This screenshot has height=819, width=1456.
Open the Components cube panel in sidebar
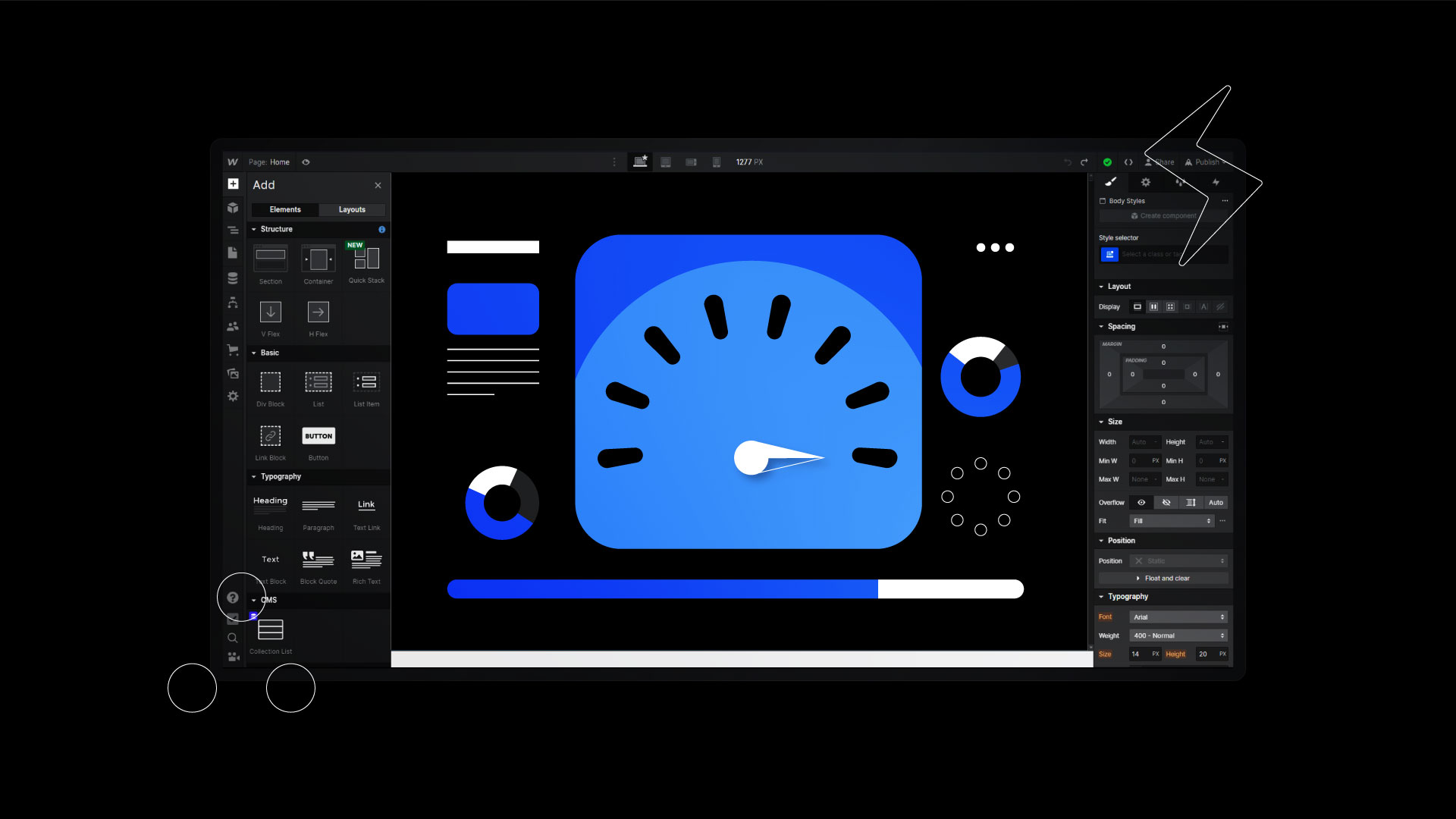pos(233,208)
